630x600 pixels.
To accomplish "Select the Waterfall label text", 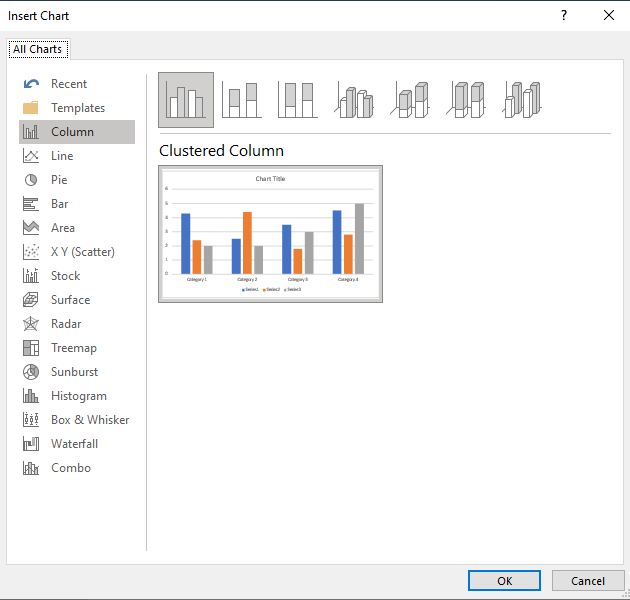I will pyautogui.click(x=74, y=444).
